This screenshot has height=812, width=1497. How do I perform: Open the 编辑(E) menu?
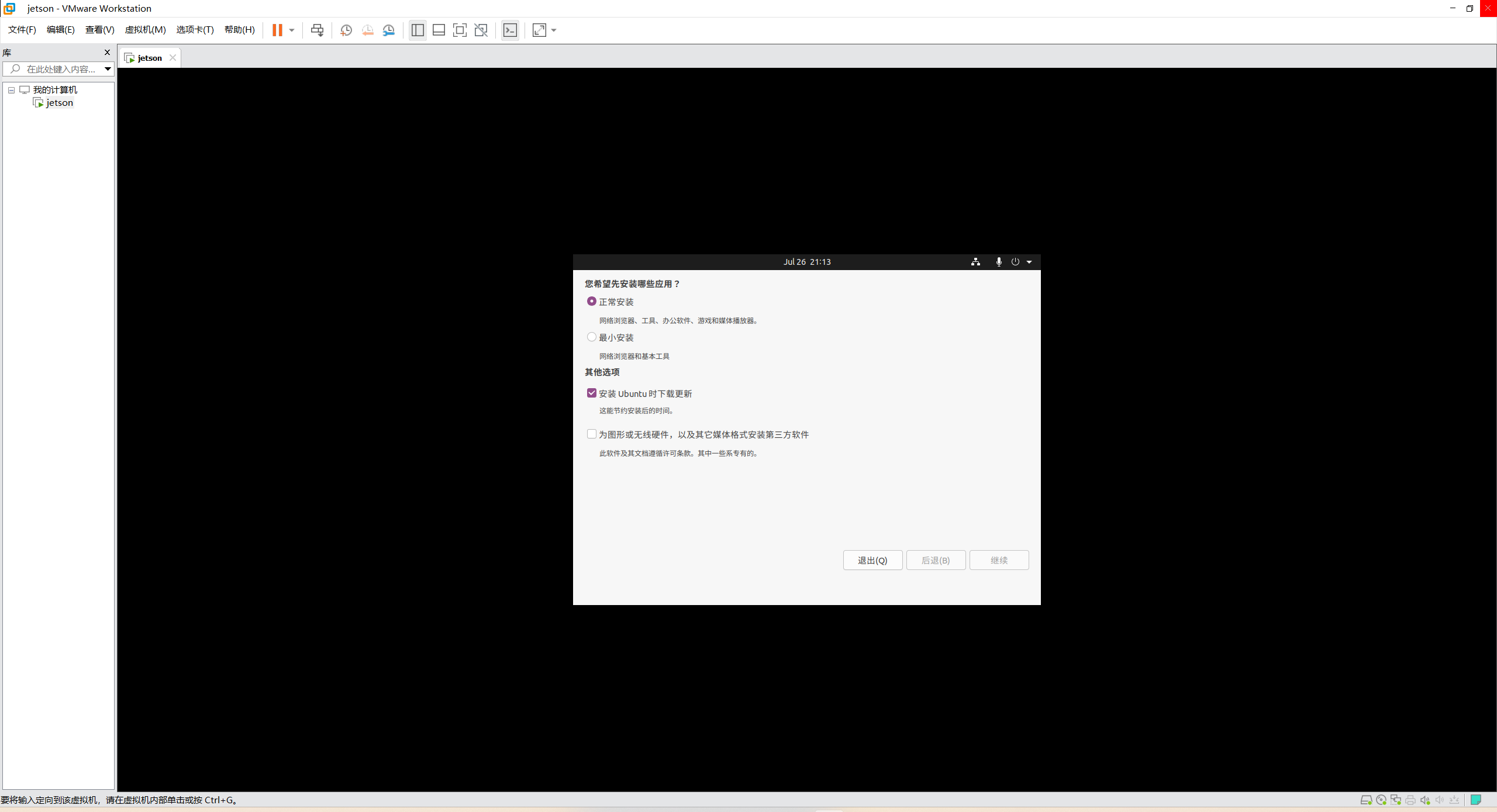click(x=61, y=30)
